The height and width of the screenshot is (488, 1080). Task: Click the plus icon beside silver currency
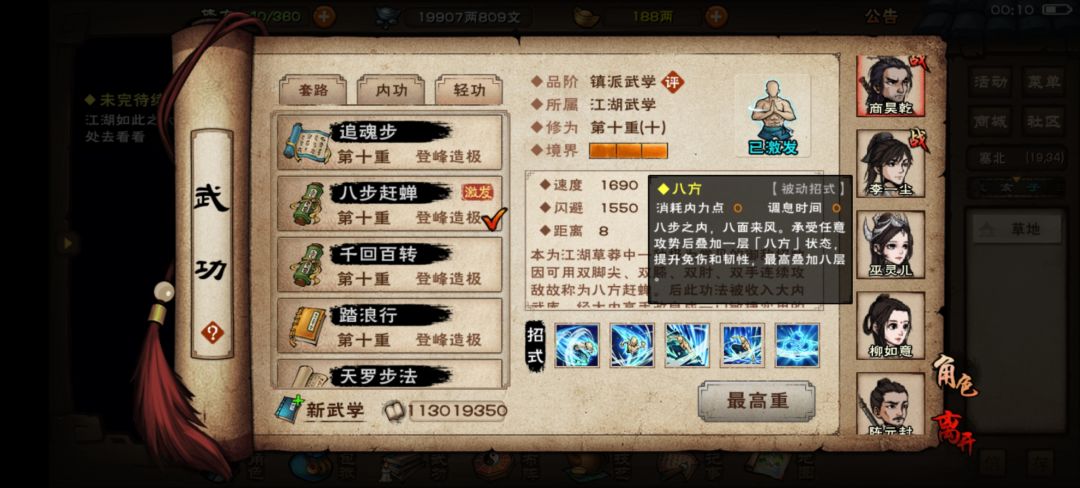tap(324, 15)
